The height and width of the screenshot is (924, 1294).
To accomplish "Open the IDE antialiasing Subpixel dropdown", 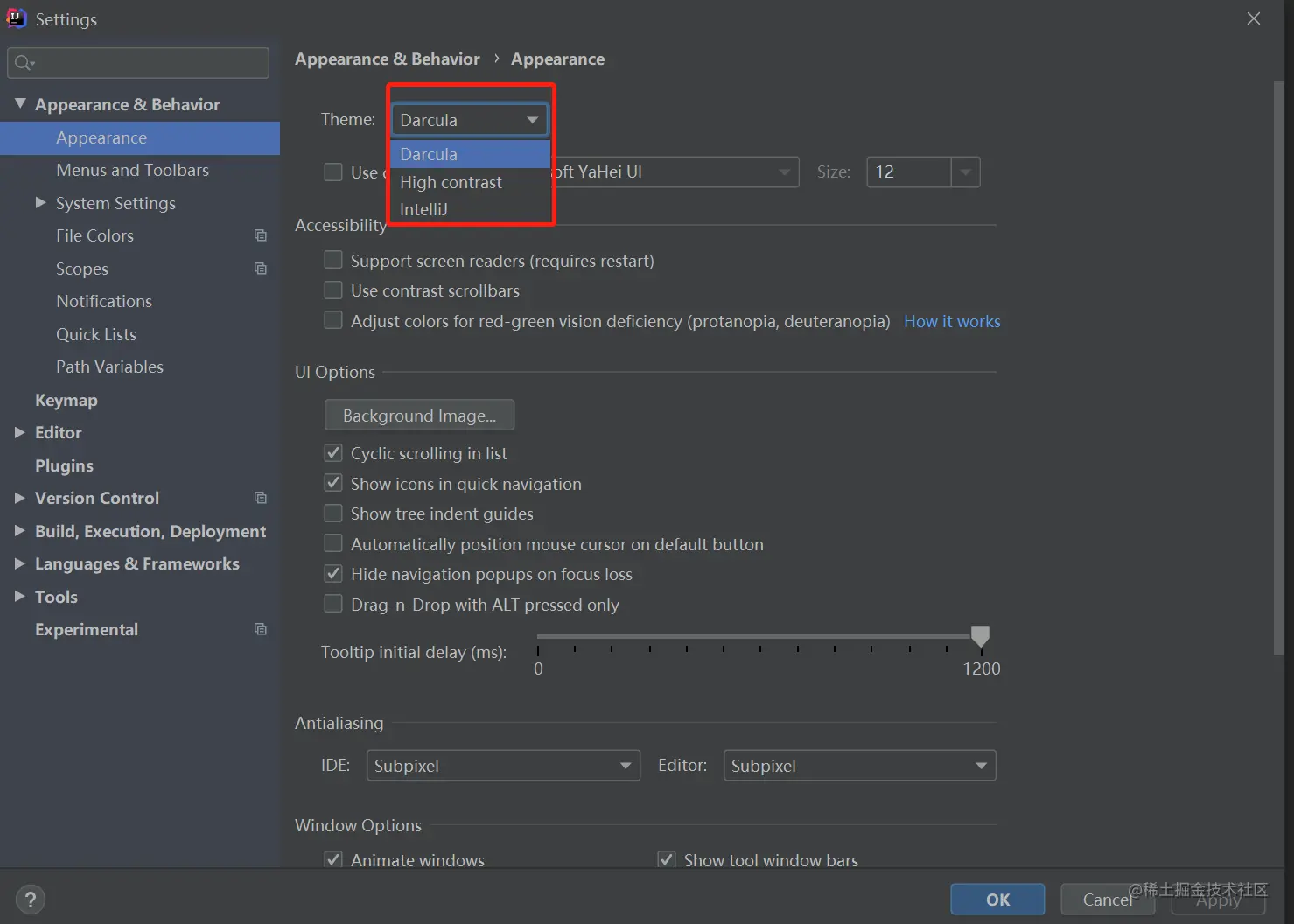I will [x=503, y=766].
